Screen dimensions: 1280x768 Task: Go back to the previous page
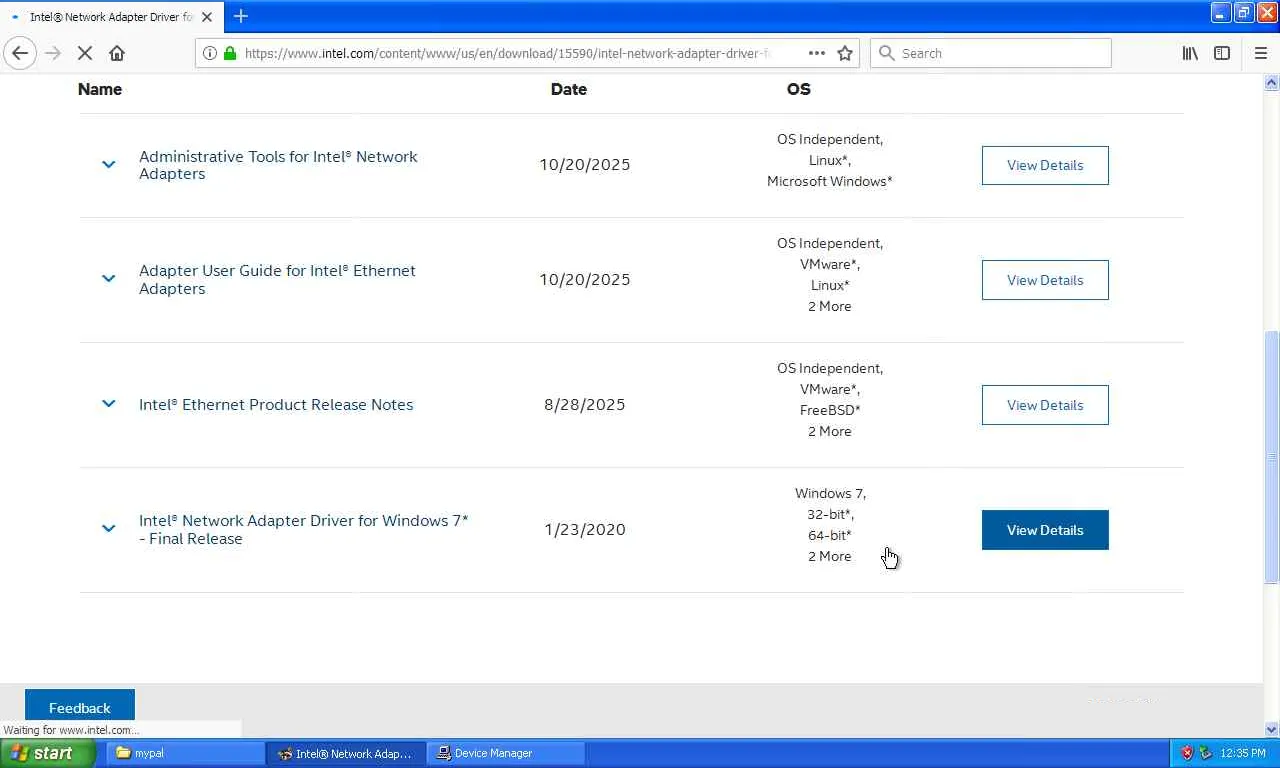(x=20, y=53)
